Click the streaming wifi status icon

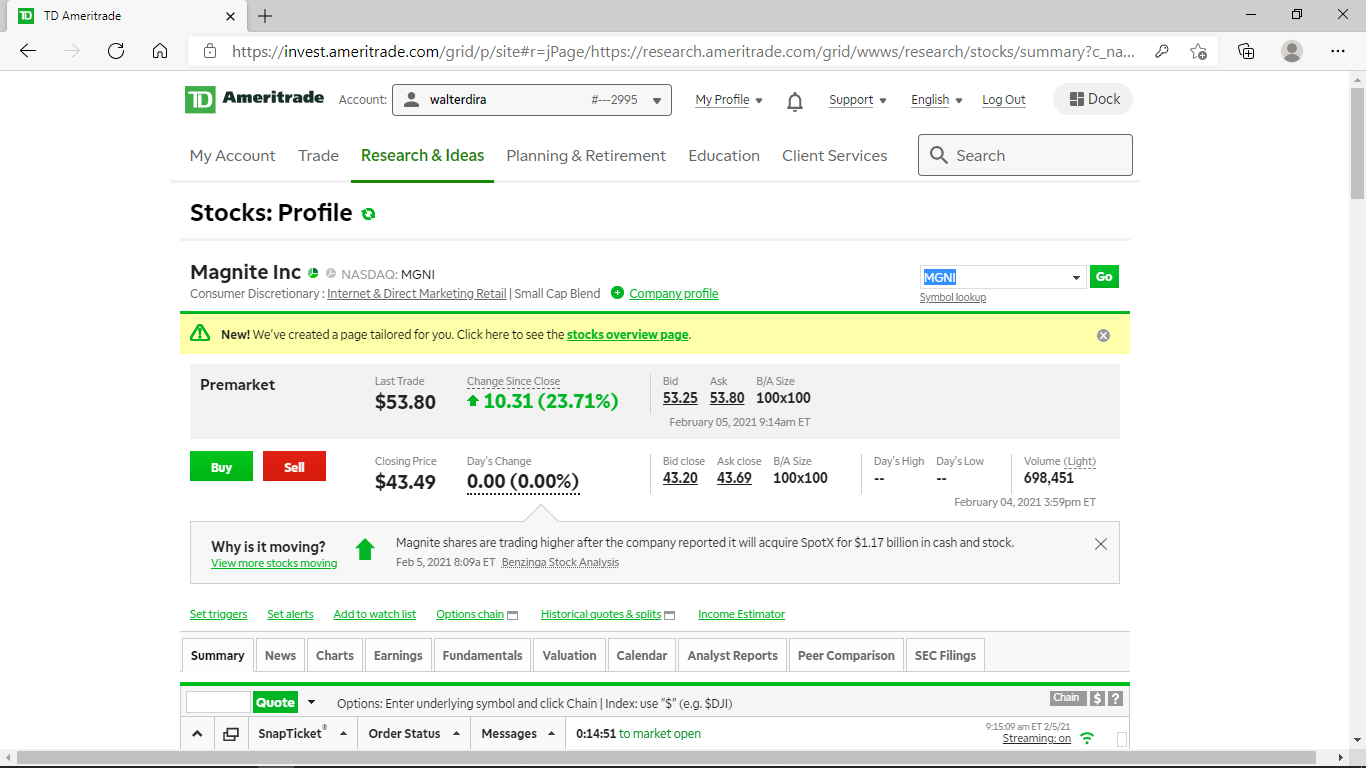[1087, 738]
